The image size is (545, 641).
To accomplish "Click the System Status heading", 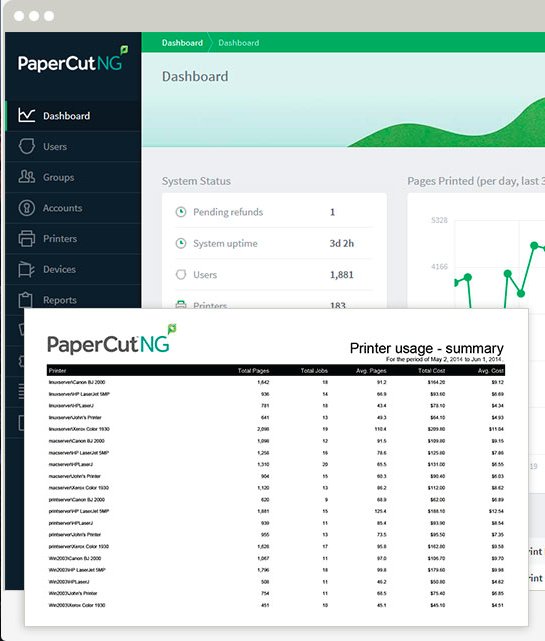I will (x=196, y=181).
